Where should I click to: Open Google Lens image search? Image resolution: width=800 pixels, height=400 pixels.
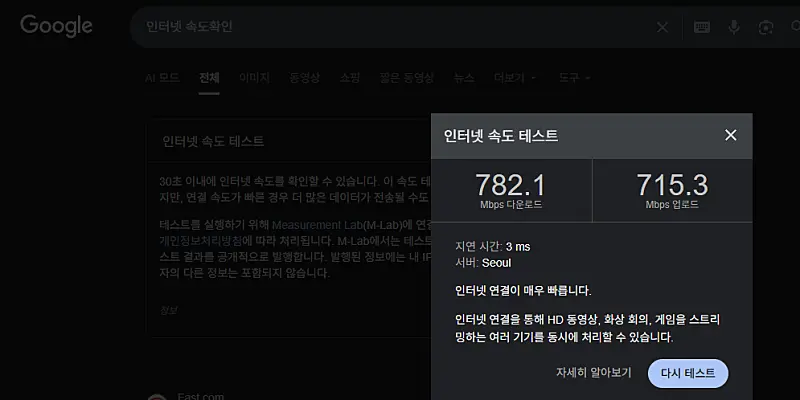point(766,27)
